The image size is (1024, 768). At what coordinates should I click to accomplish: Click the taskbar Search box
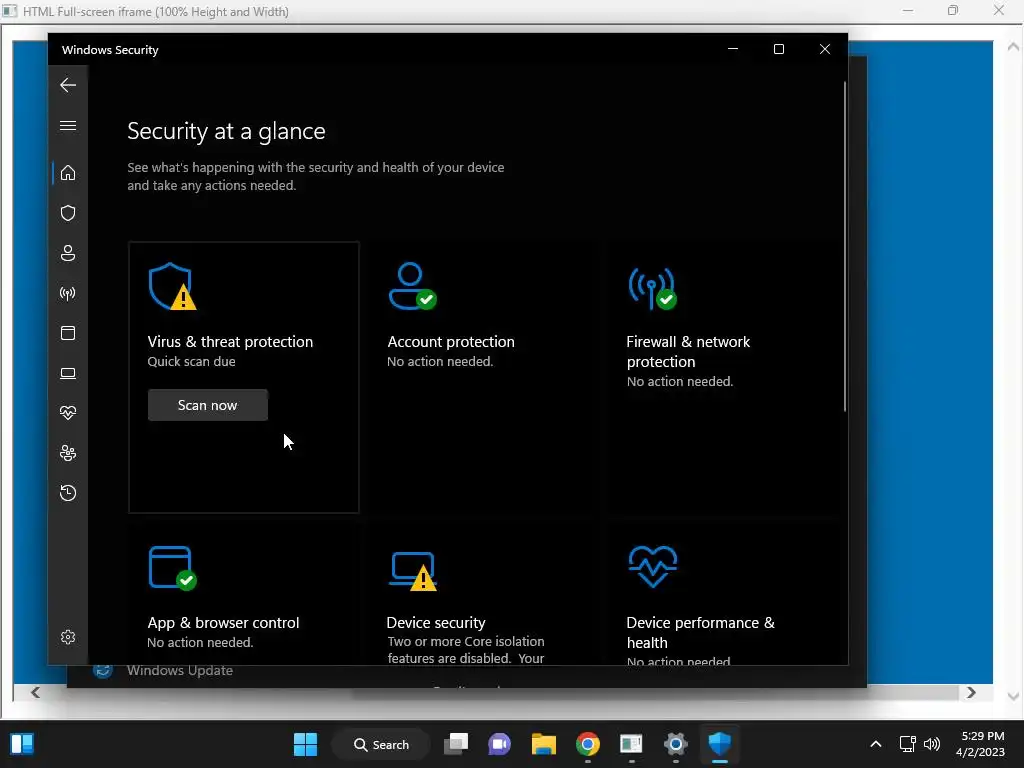click(x=381, y=744)
